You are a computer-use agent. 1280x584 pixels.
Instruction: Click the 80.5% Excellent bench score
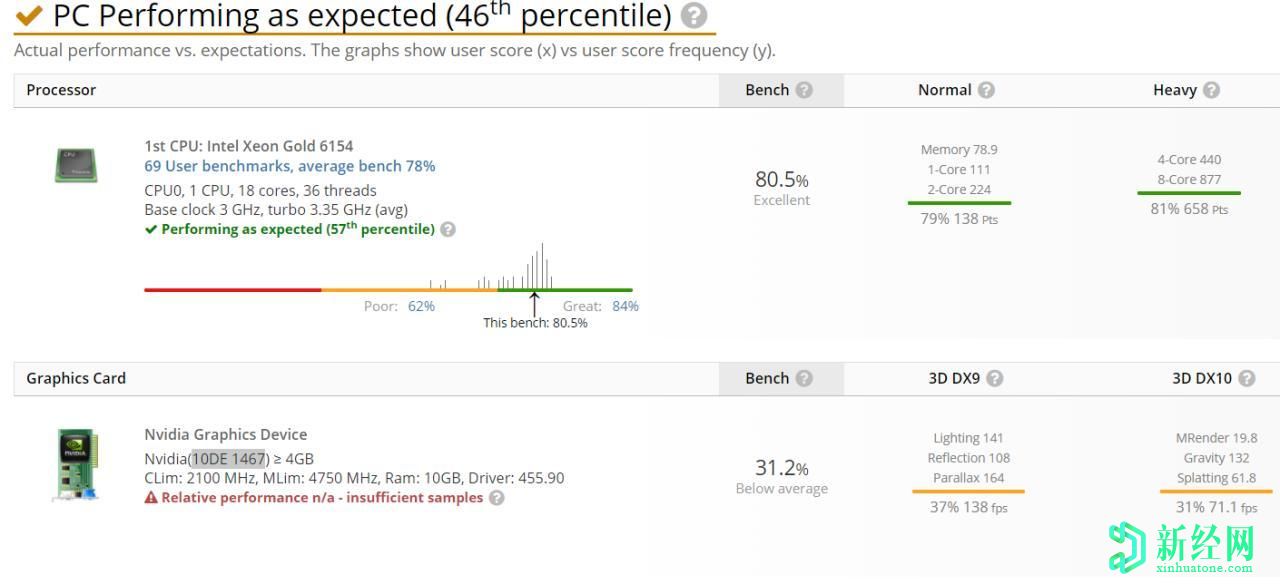pyautogui.click(x=781, y=186)
